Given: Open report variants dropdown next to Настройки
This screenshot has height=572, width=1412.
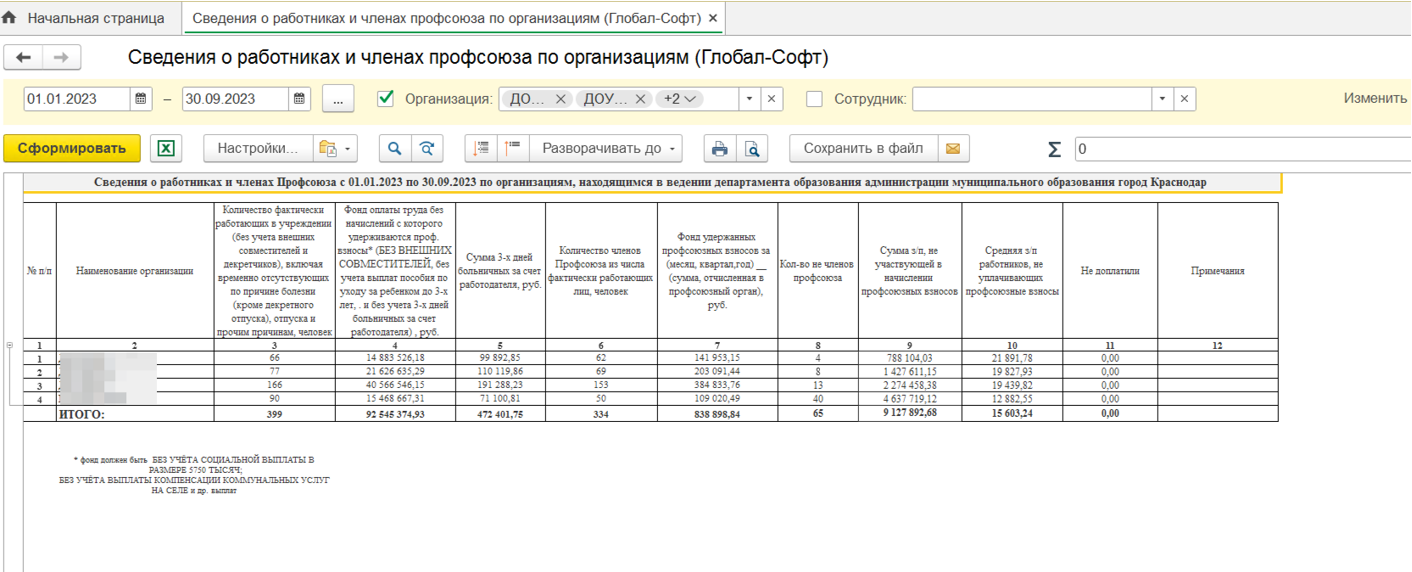Looking at the screenshot, I should pos(335,148).
